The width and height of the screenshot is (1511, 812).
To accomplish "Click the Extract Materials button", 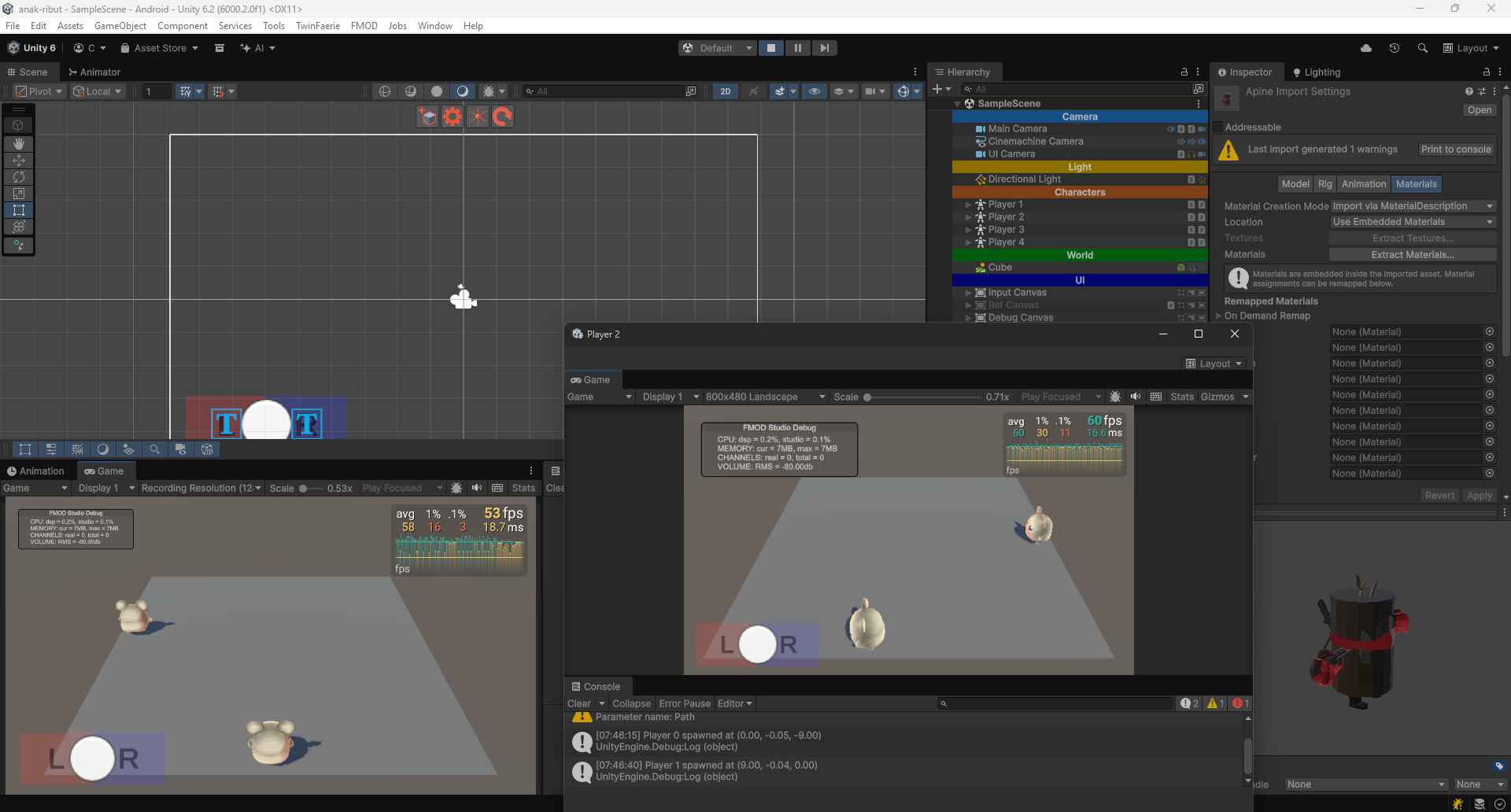I will click(x=1413, y=255).
